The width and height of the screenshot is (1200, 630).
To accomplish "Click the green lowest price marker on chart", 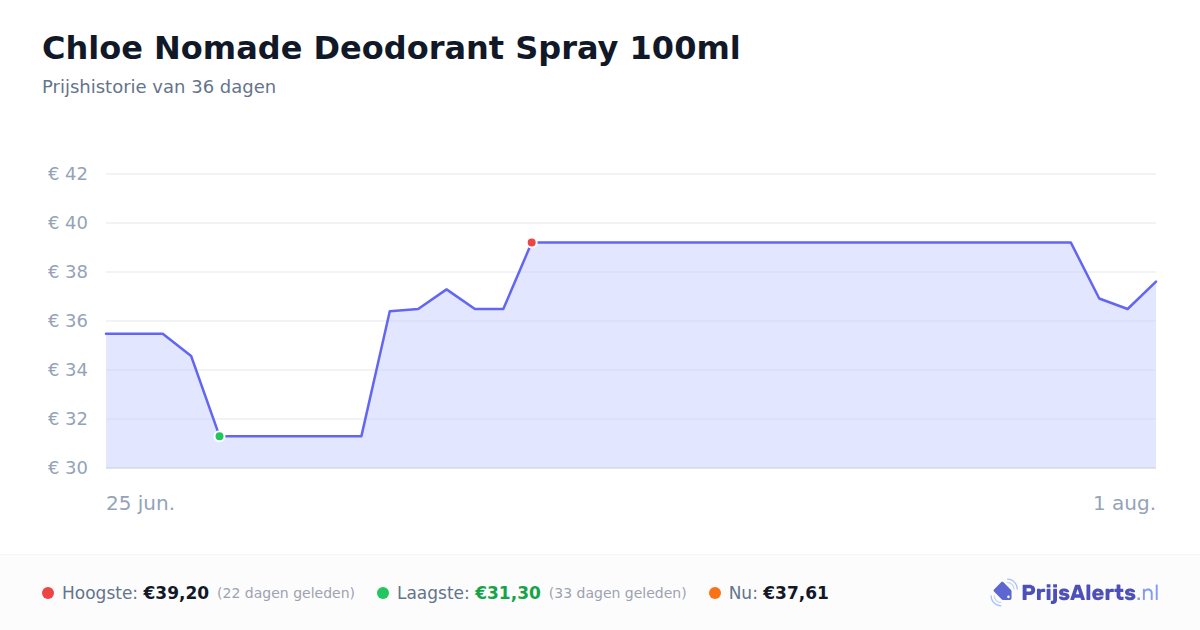I will point(219,436).
